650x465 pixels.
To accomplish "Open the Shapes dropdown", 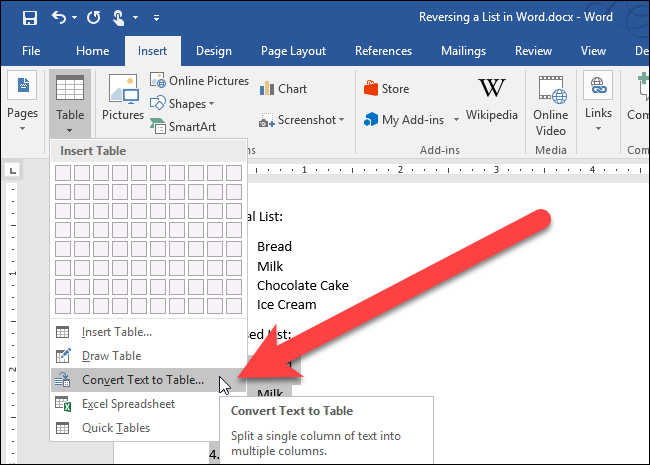I will click(182, 103).
